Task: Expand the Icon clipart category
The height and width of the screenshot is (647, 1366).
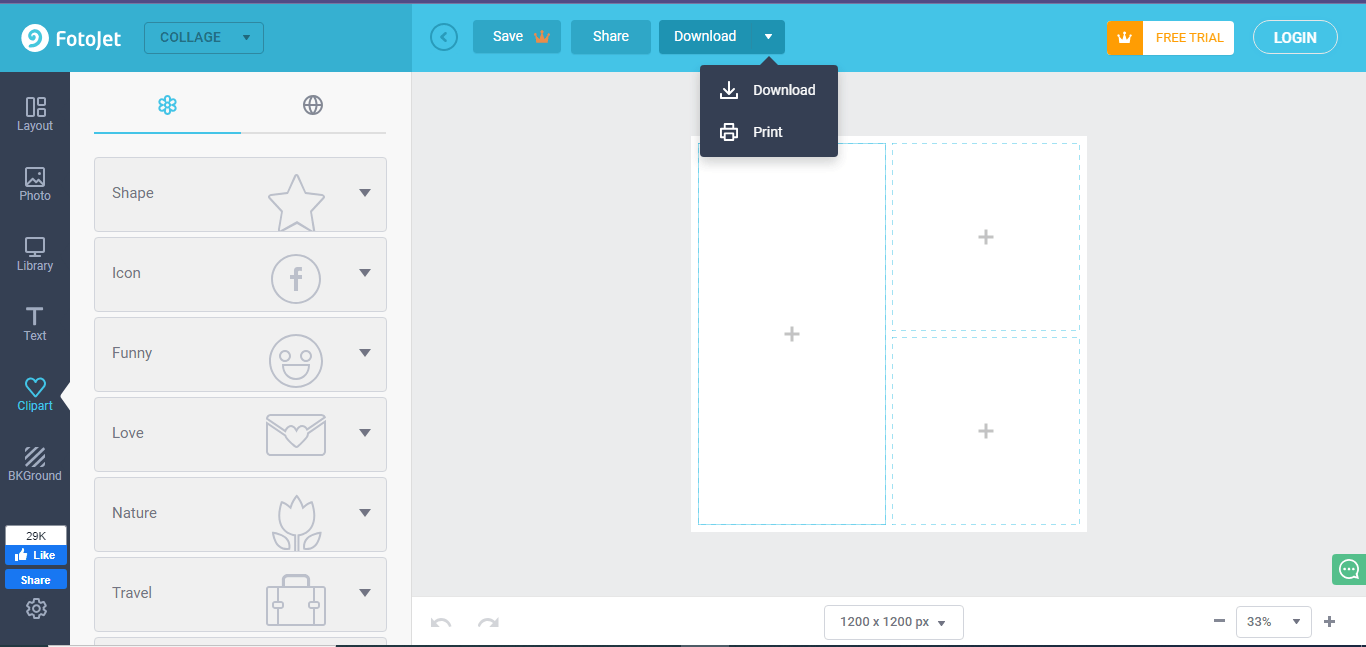Action: pos(240,274)
